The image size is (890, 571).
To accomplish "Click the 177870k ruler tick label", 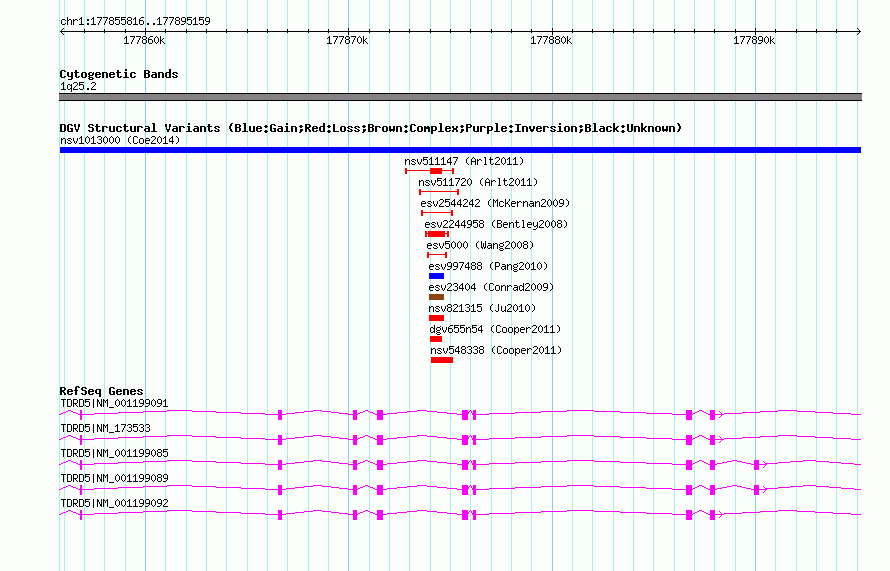I will (347, 40).
